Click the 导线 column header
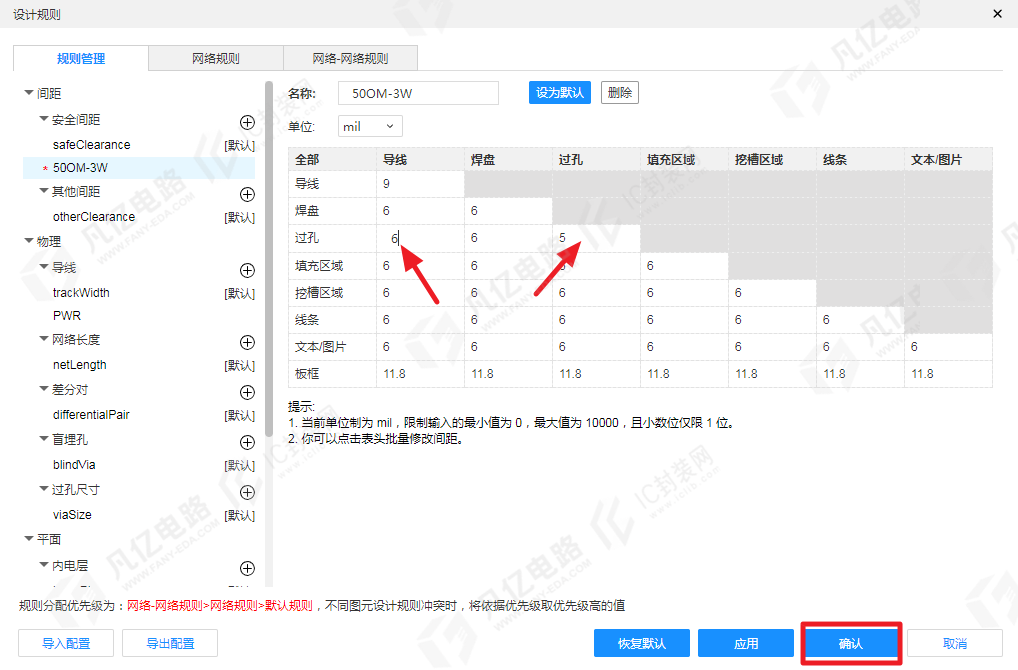Viewport: 1018px width, 670px height. coord(420,160)
